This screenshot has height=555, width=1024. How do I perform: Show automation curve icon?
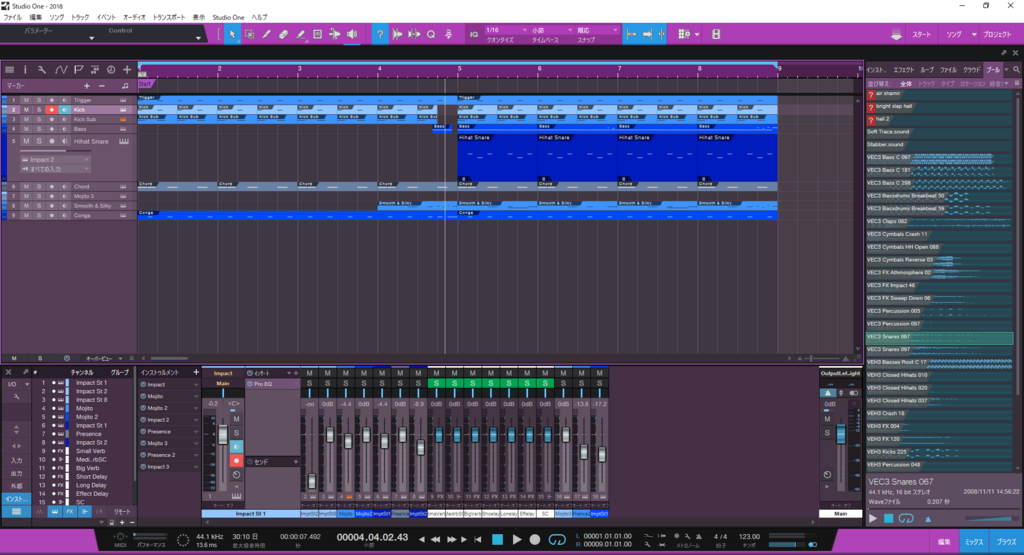click(x=61, y=69)
